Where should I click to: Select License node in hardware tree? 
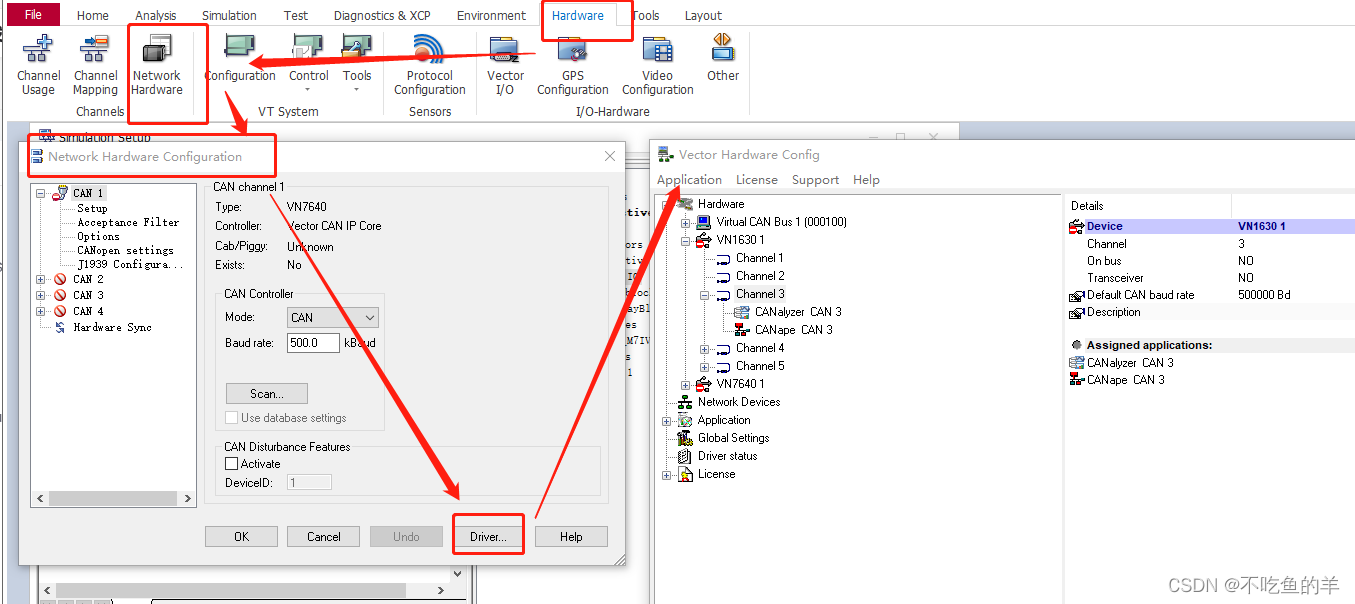(716, 474)
